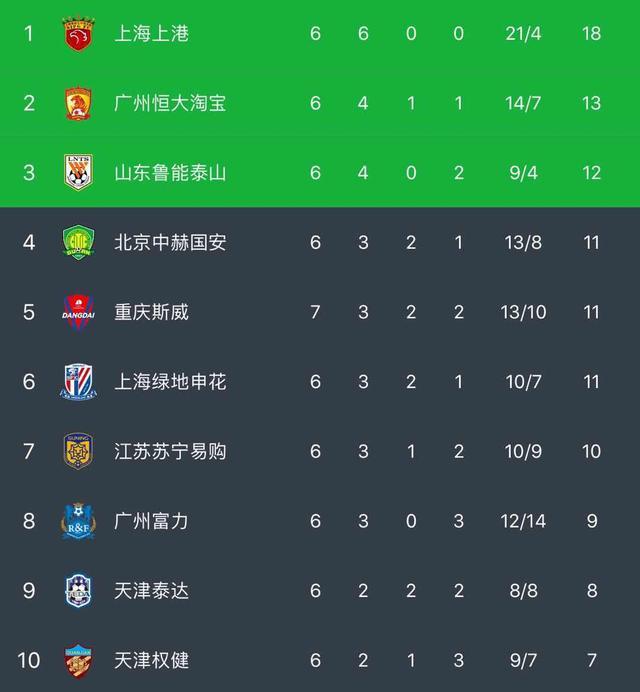Tap the 21/4 goals figure in top row

click(x=523, y=34)
